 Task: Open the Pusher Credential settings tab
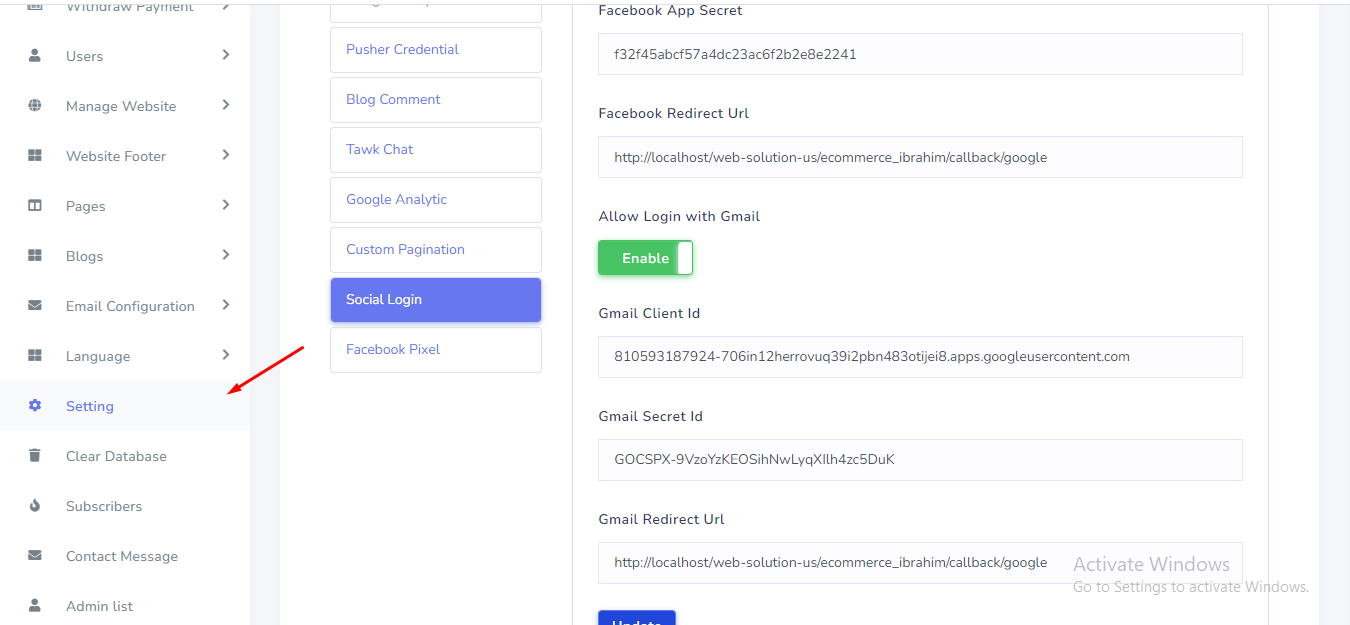pyautogui.click(x=435, y=50)
